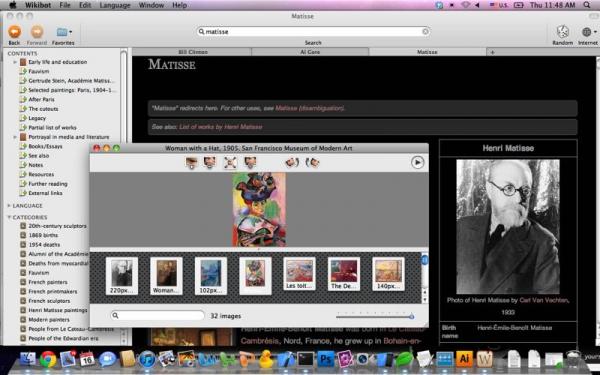Viewport: 600px width, 375px height.
Task: Open the Fauvism section in contents
Action: [x=39, y=71]
